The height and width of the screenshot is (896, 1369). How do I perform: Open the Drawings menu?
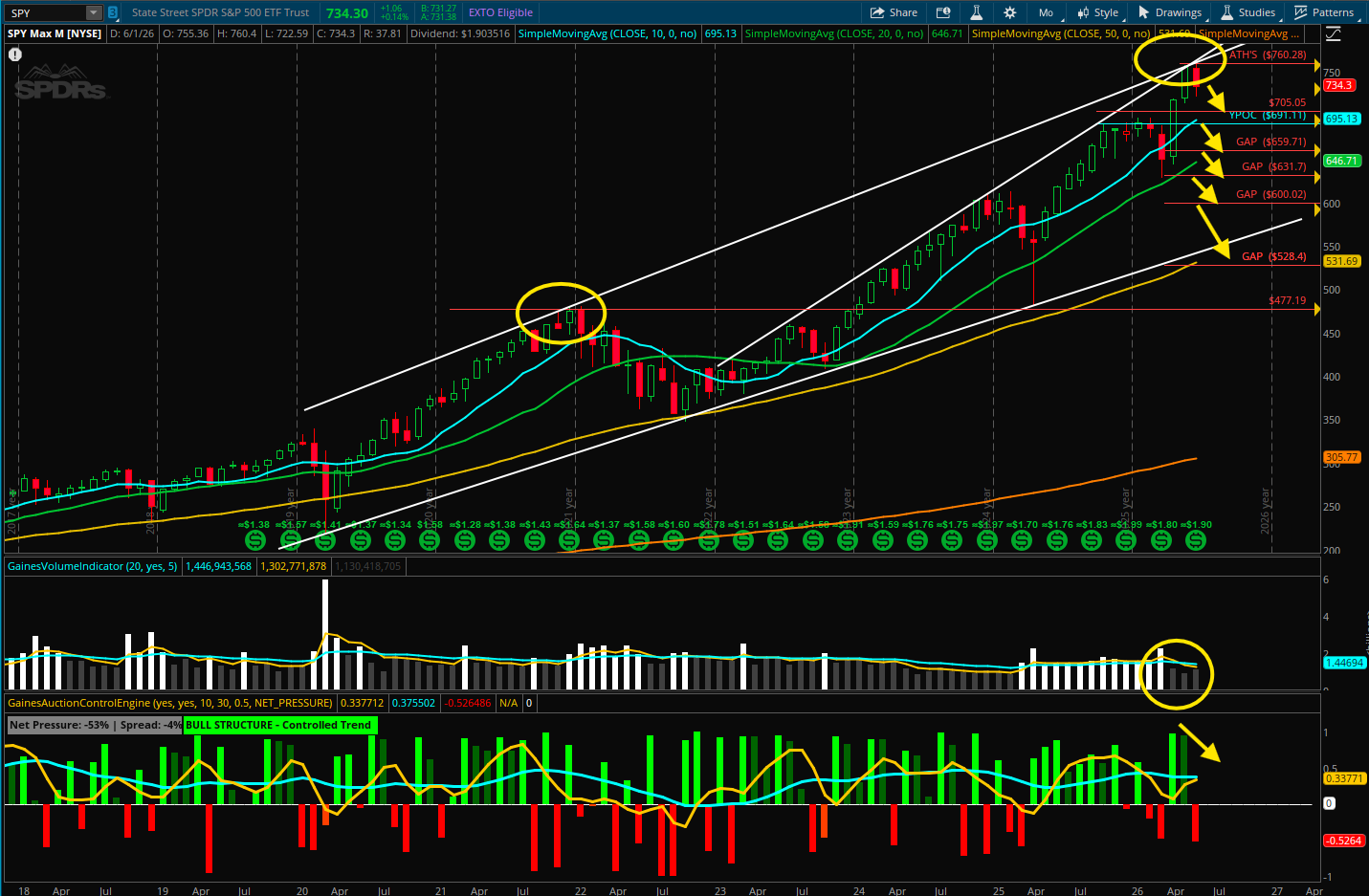click(1170, 12)
